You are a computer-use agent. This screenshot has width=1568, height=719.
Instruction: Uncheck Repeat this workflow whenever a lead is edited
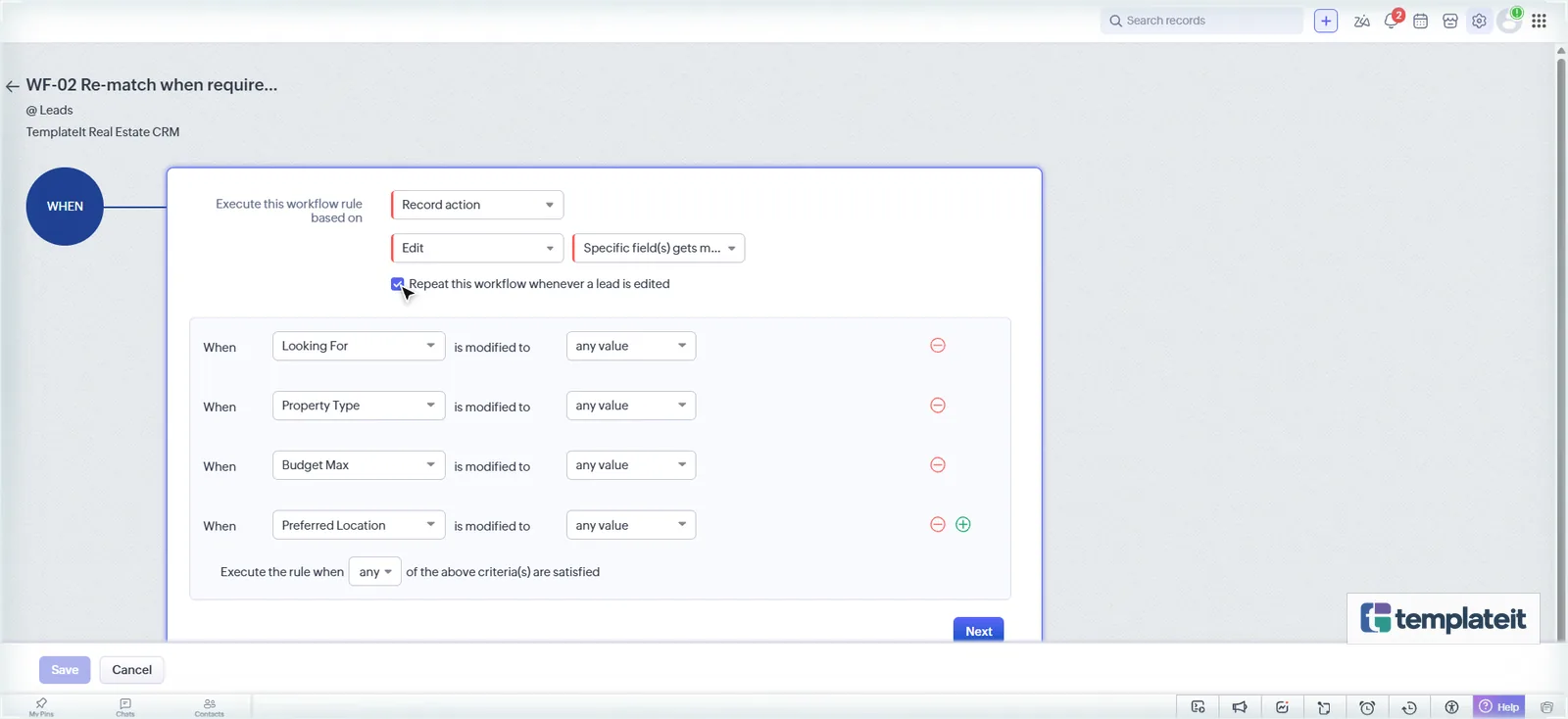[397, 284]
